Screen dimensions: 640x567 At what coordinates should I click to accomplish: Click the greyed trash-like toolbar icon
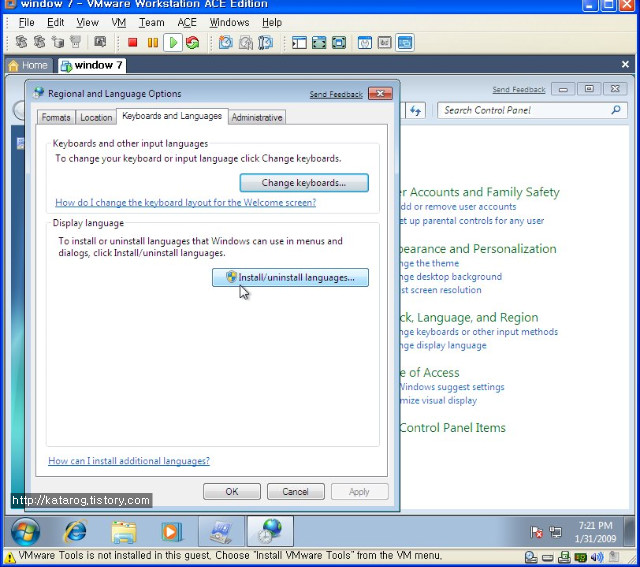(x=76, y=42)
